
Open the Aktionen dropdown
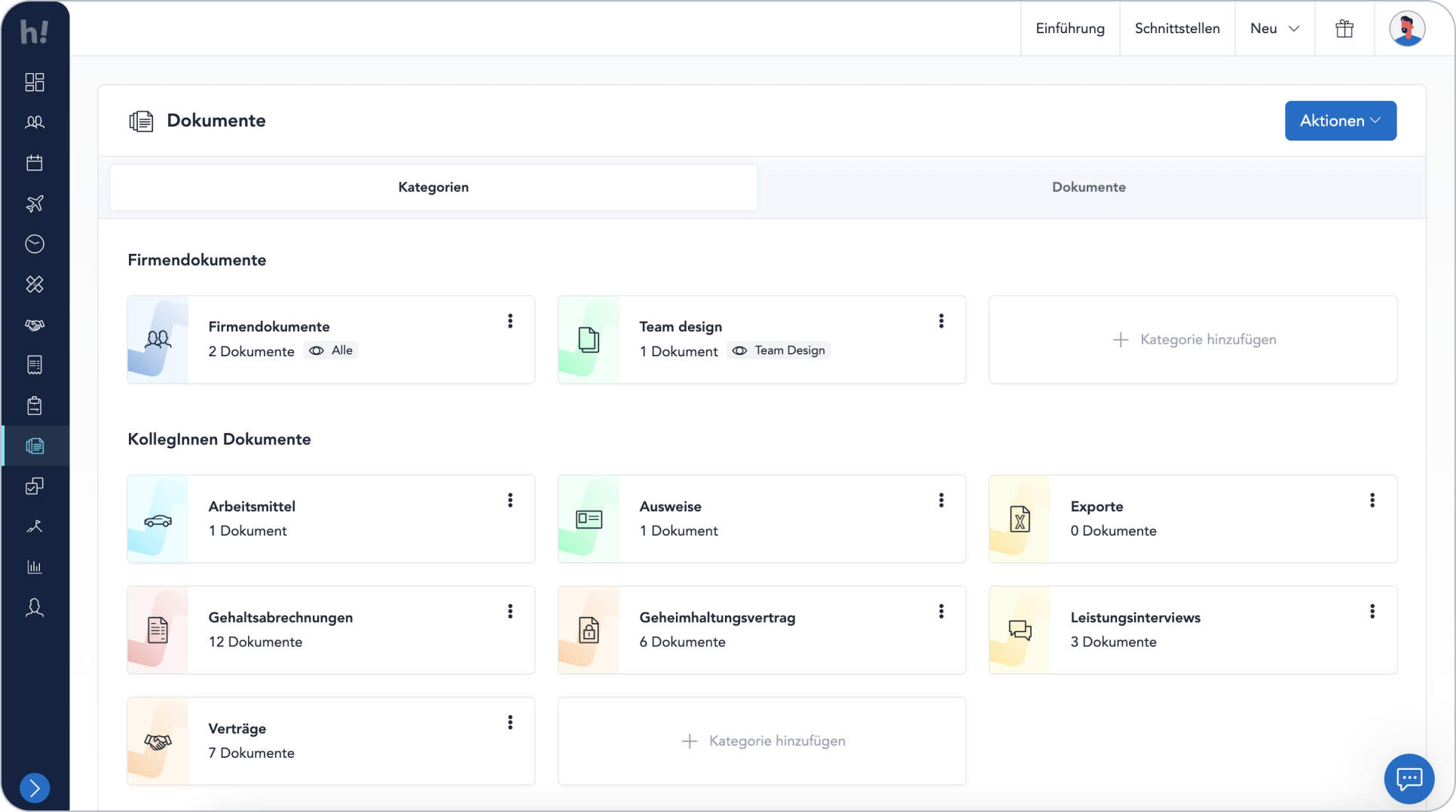[1340, 121]
